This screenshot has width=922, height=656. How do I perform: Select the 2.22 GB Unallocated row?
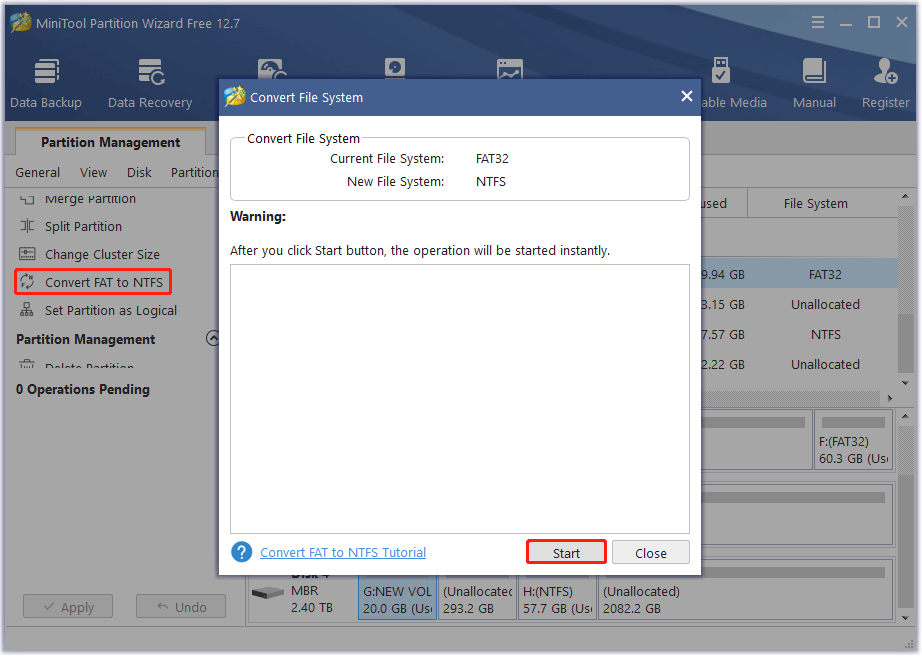point(799,364)
